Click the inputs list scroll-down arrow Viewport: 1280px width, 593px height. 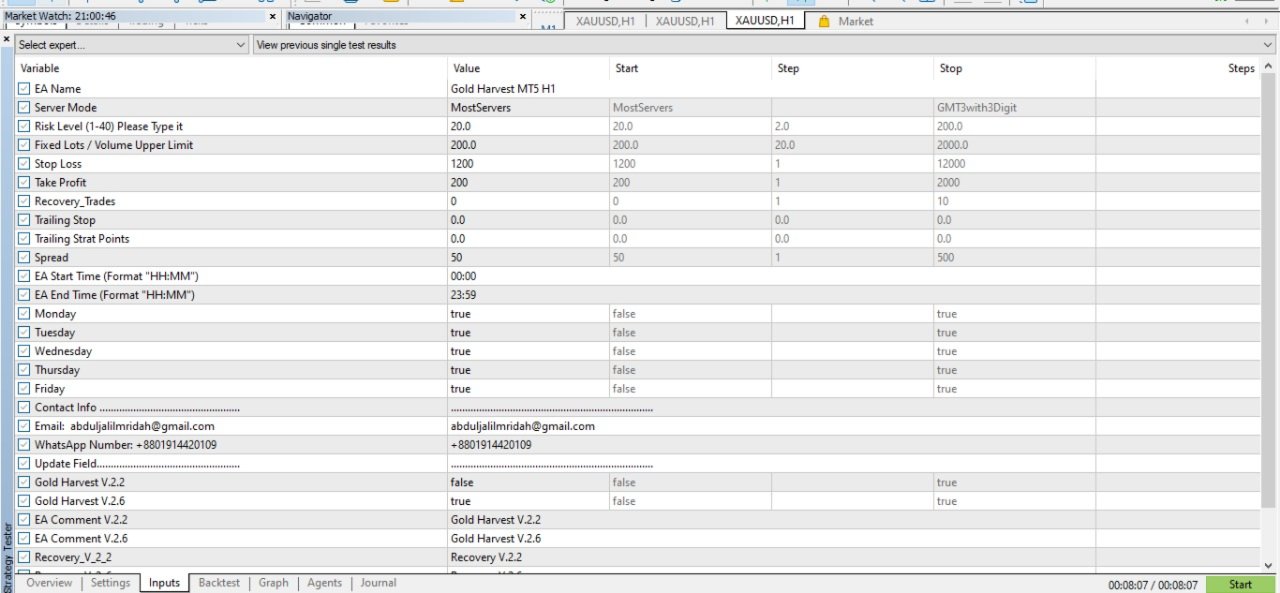pos(1270,565)
